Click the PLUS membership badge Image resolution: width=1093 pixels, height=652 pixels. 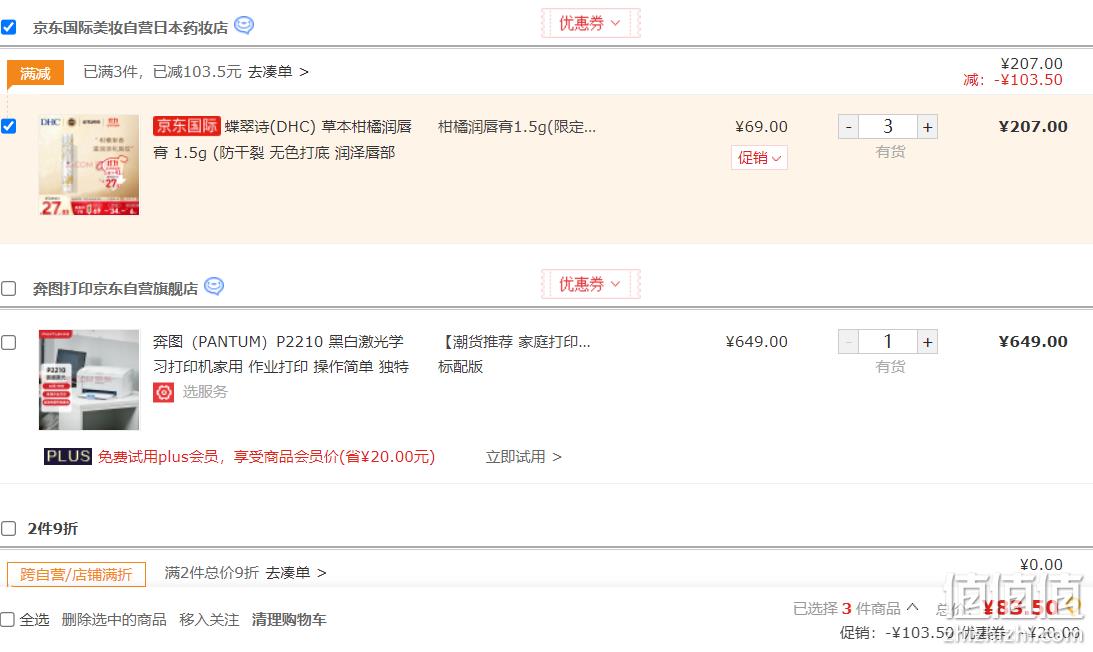[68, 456]
